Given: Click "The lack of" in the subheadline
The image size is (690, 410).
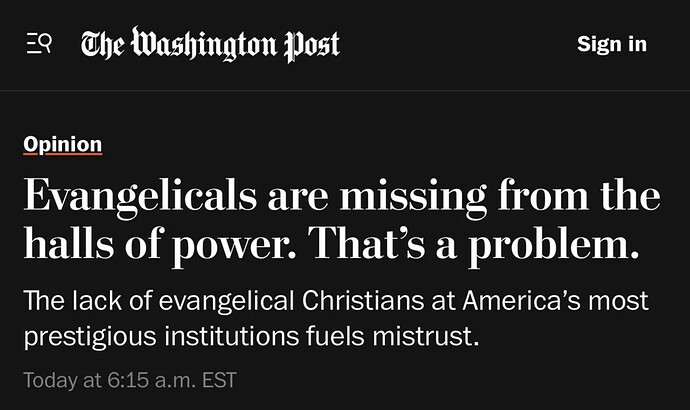Looking at the screenshot, I should (x=70, y=299).
